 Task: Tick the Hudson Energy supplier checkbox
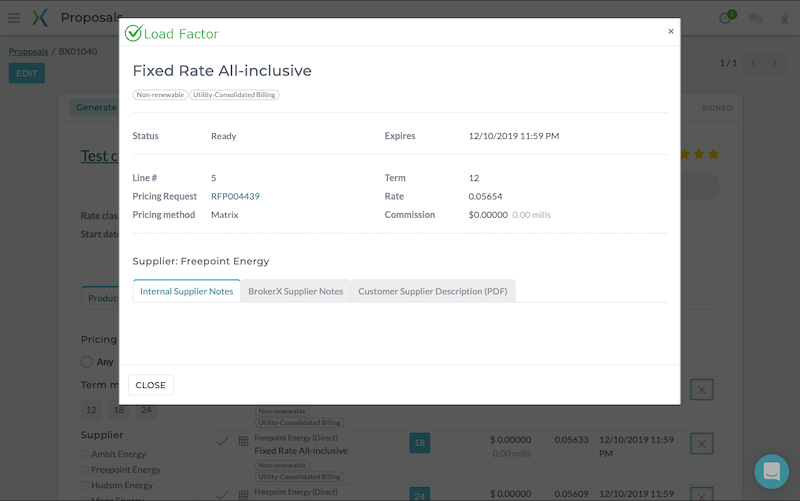pos(85,485)
